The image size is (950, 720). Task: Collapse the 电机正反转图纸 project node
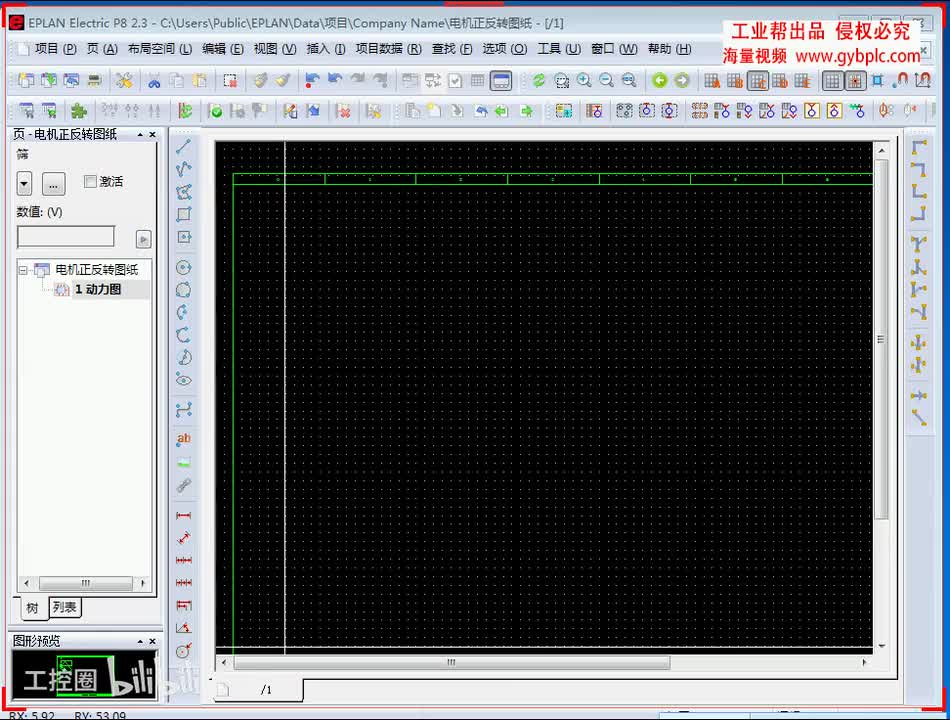click(23, 270)
